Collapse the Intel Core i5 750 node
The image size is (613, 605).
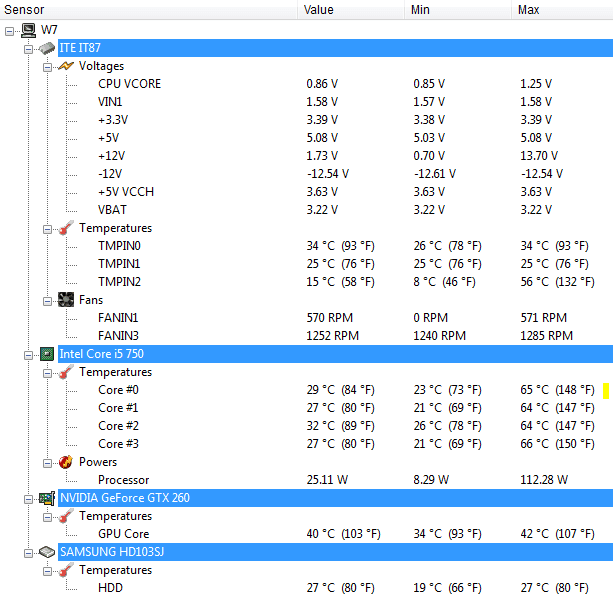[28, 355]
